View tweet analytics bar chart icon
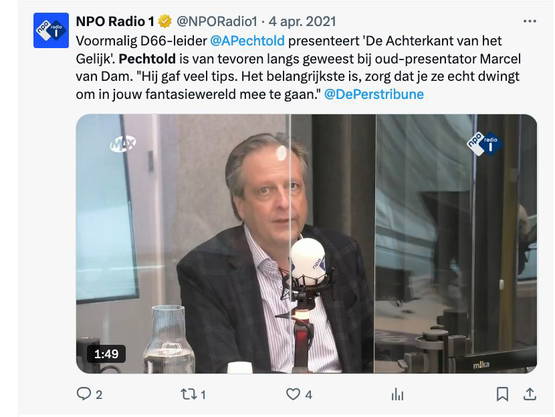This screenshot has width=555, height=417. tap(397, 394)
